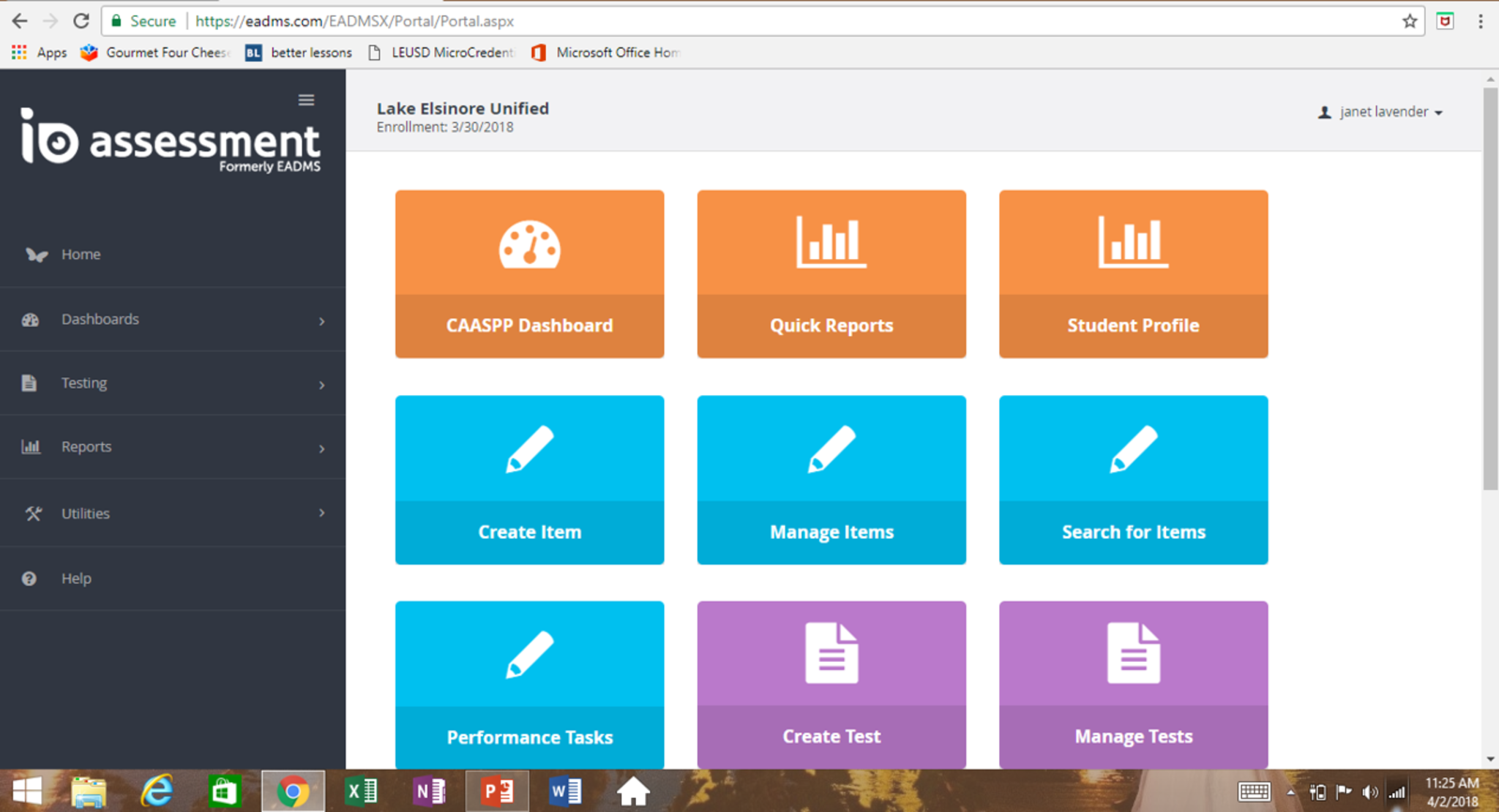Toggle the sidebar hamburger menu
Screen dimensions: 1499x812
(306, 99)
